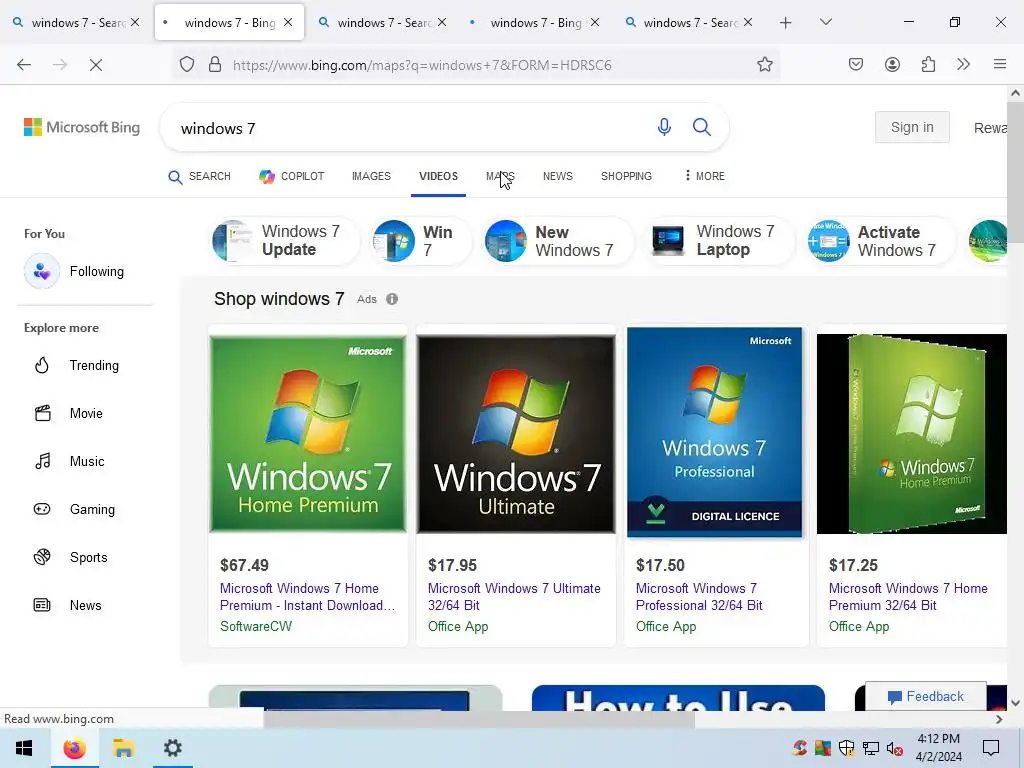This screenshot has width=1024, height=768.
Task: Click the Microsoft Bing logo
Action: [82, 127]
